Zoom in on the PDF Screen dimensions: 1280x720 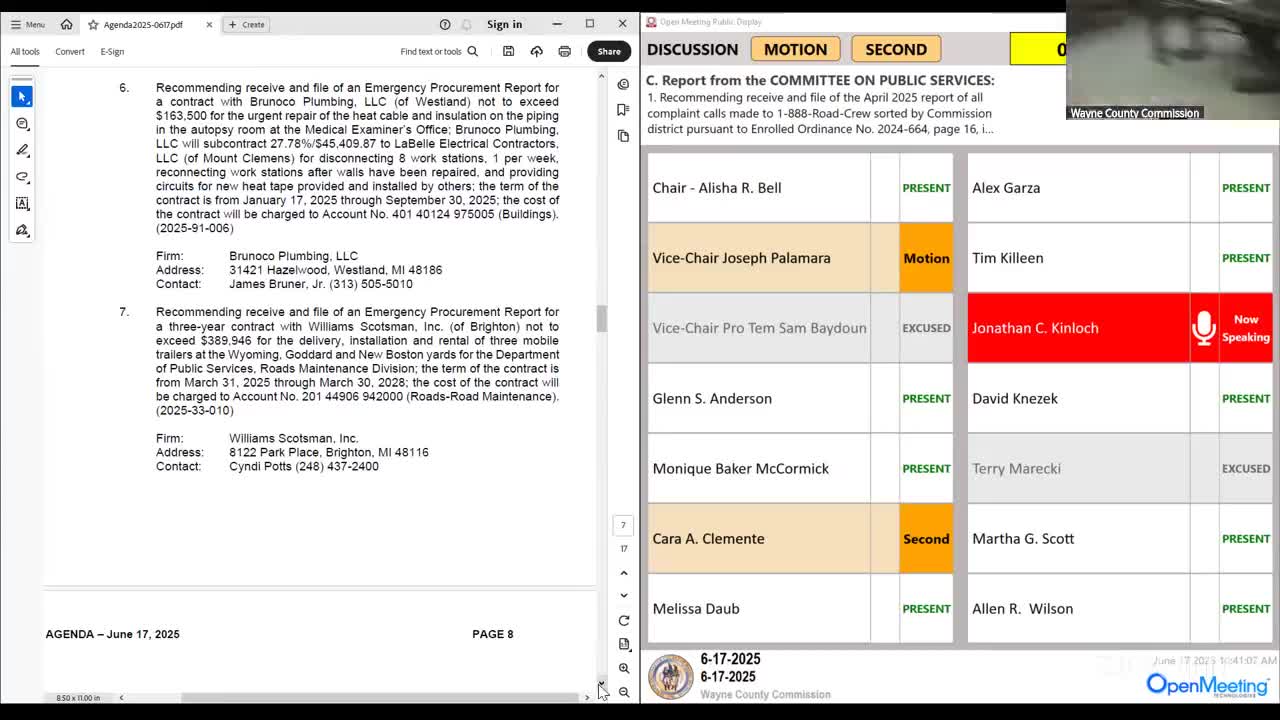(x=624, y=668)
